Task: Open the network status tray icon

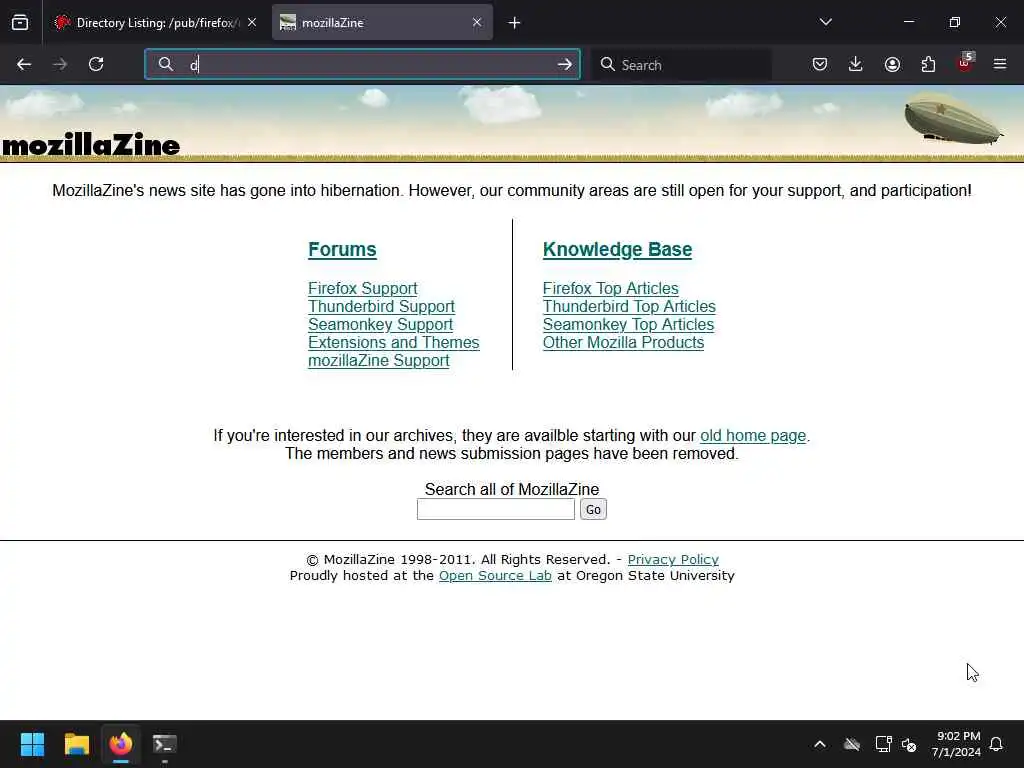Action: (883, 744)
